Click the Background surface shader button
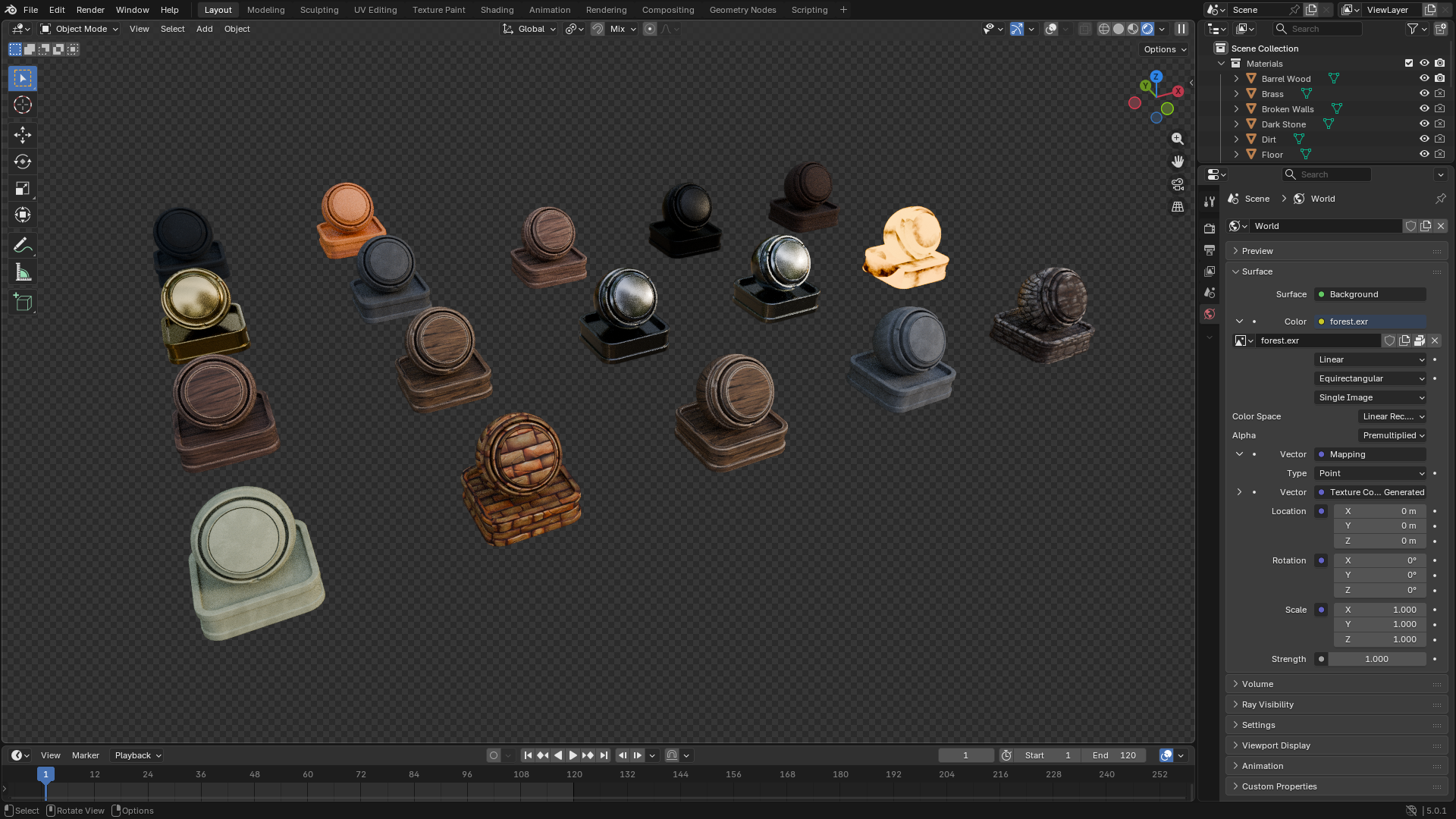The image size is (1456, 819). tap(1370, 294)
